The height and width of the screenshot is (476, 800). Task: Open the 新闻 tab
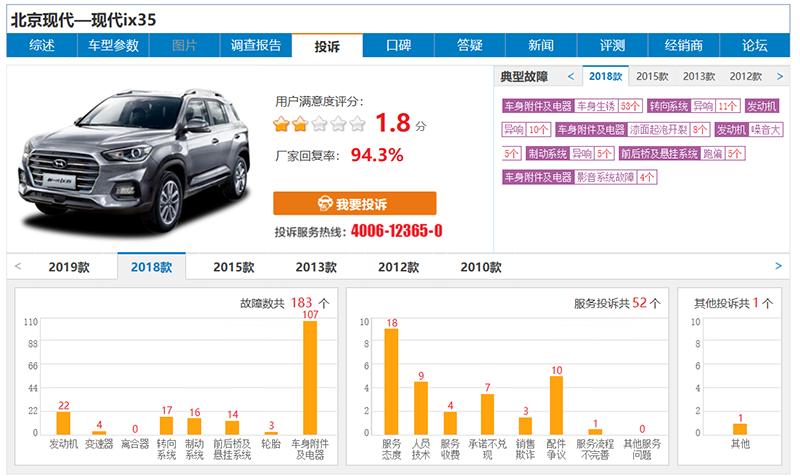pos(541,45)
